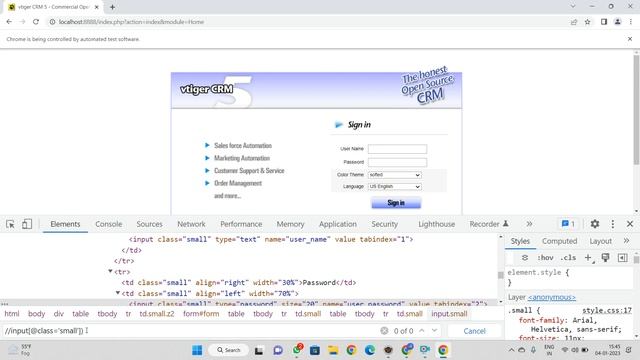Select html in the breadcrumb trail
This screenshot has height=360, width=640.
[12, 314]
